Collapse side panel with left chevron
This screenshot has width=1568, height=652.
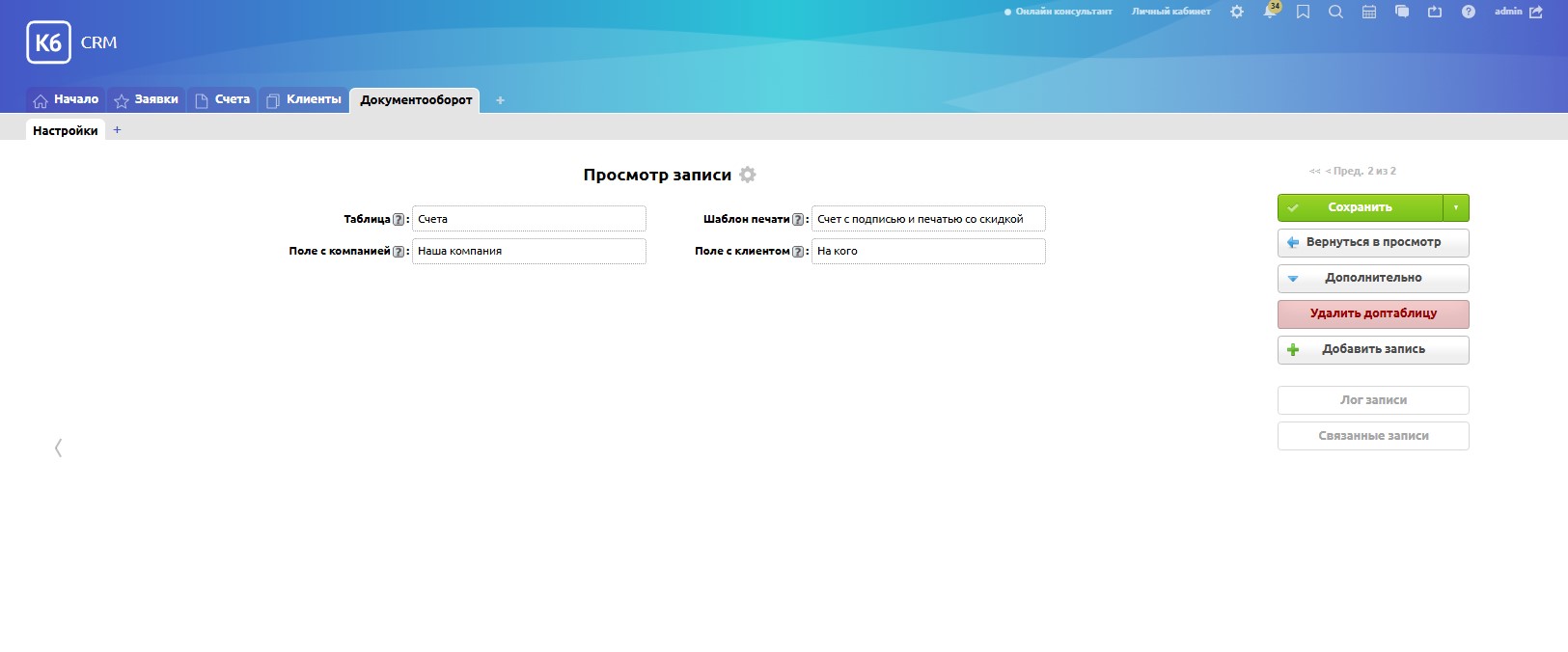point(59,448)
